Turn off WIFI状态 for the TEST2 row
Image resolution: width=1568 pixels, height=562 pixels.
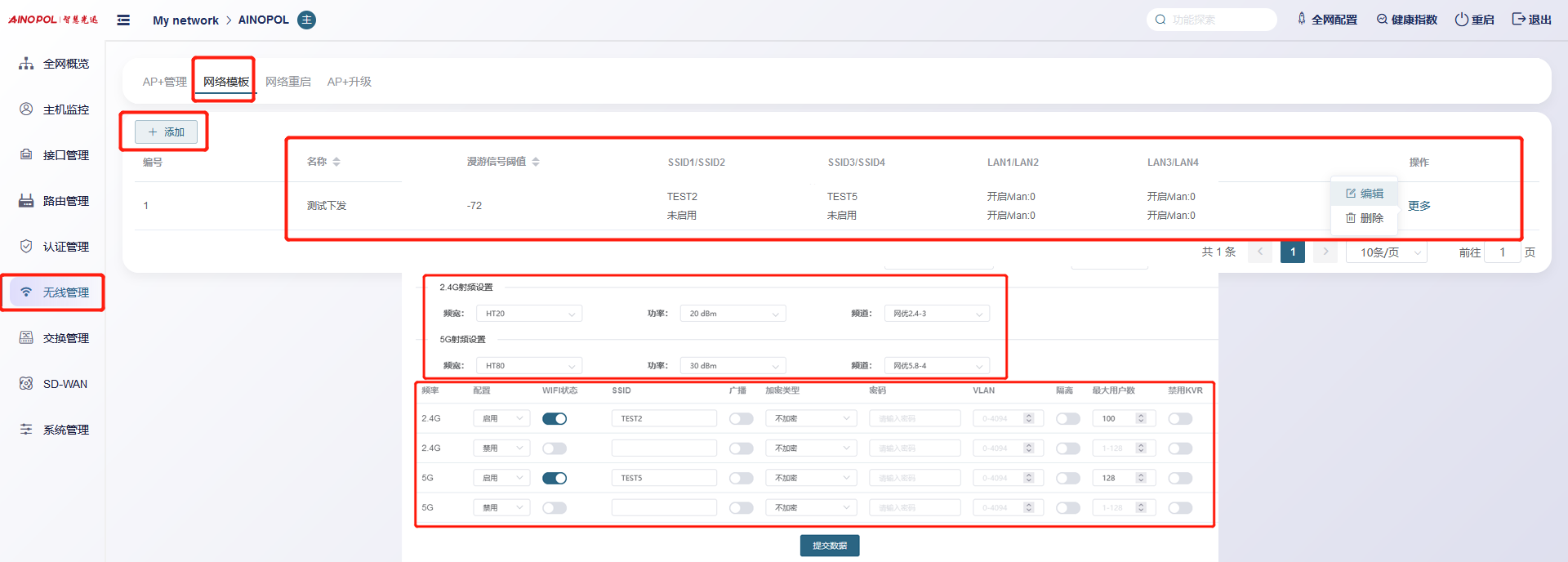555,419
